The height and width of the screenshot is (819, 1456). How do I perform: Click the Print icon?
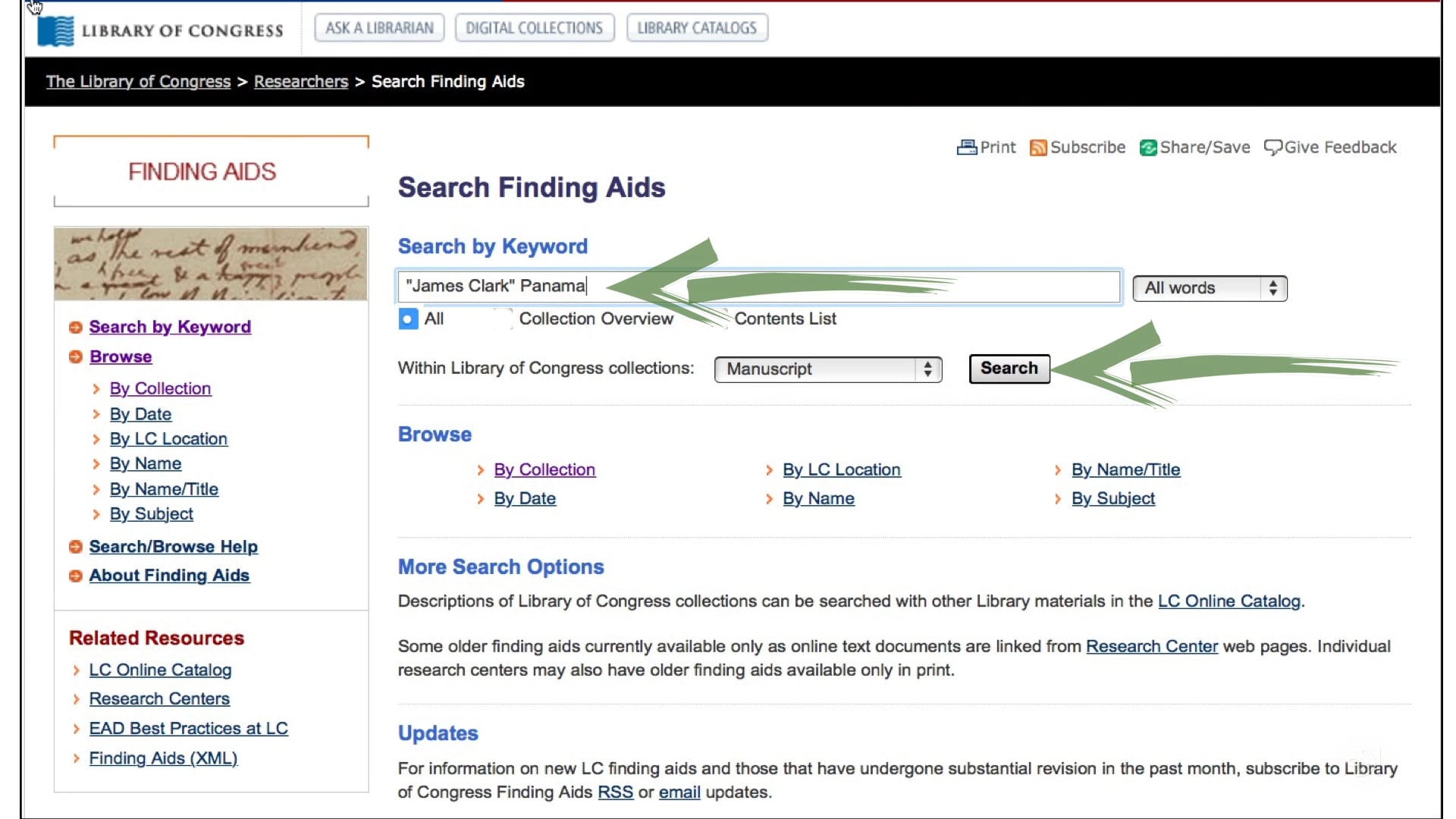tap(967, 147)
